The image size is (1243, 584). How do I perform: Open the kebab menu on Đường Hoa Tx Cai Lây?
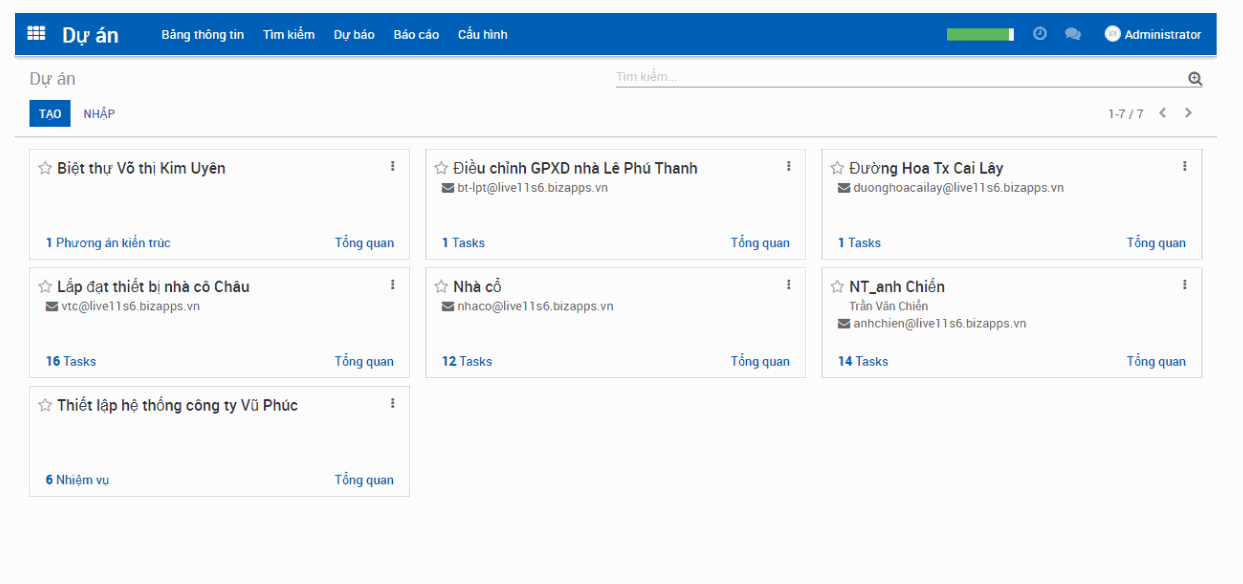click(1185, 166)
